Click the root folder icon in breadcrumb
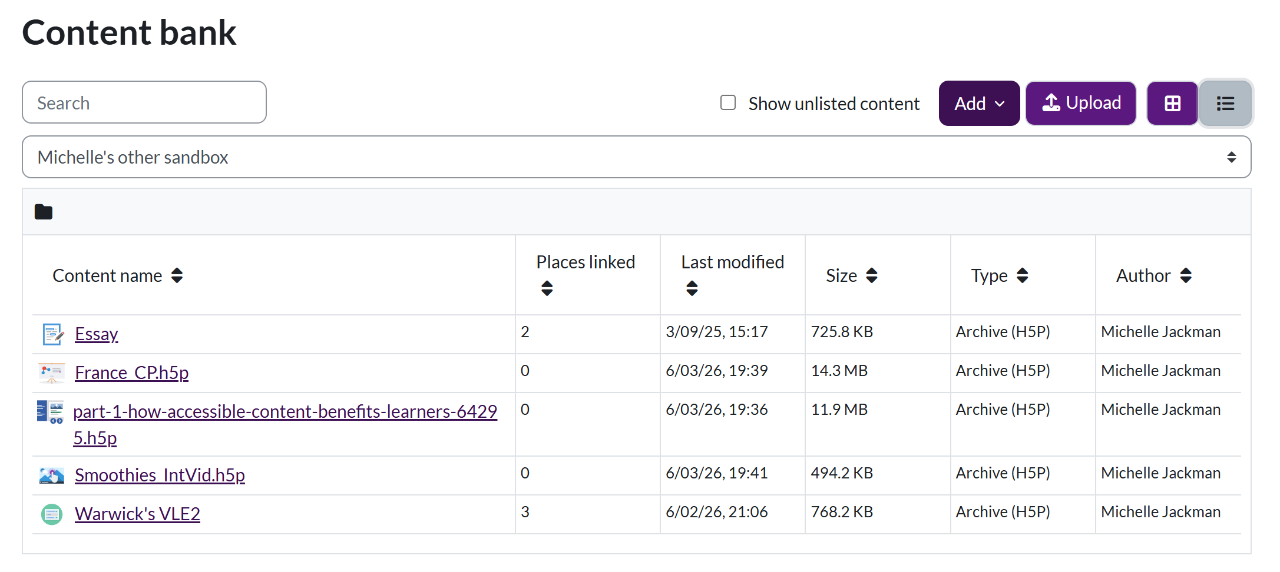Screen dimensions: 1280x572 [43, 212]
